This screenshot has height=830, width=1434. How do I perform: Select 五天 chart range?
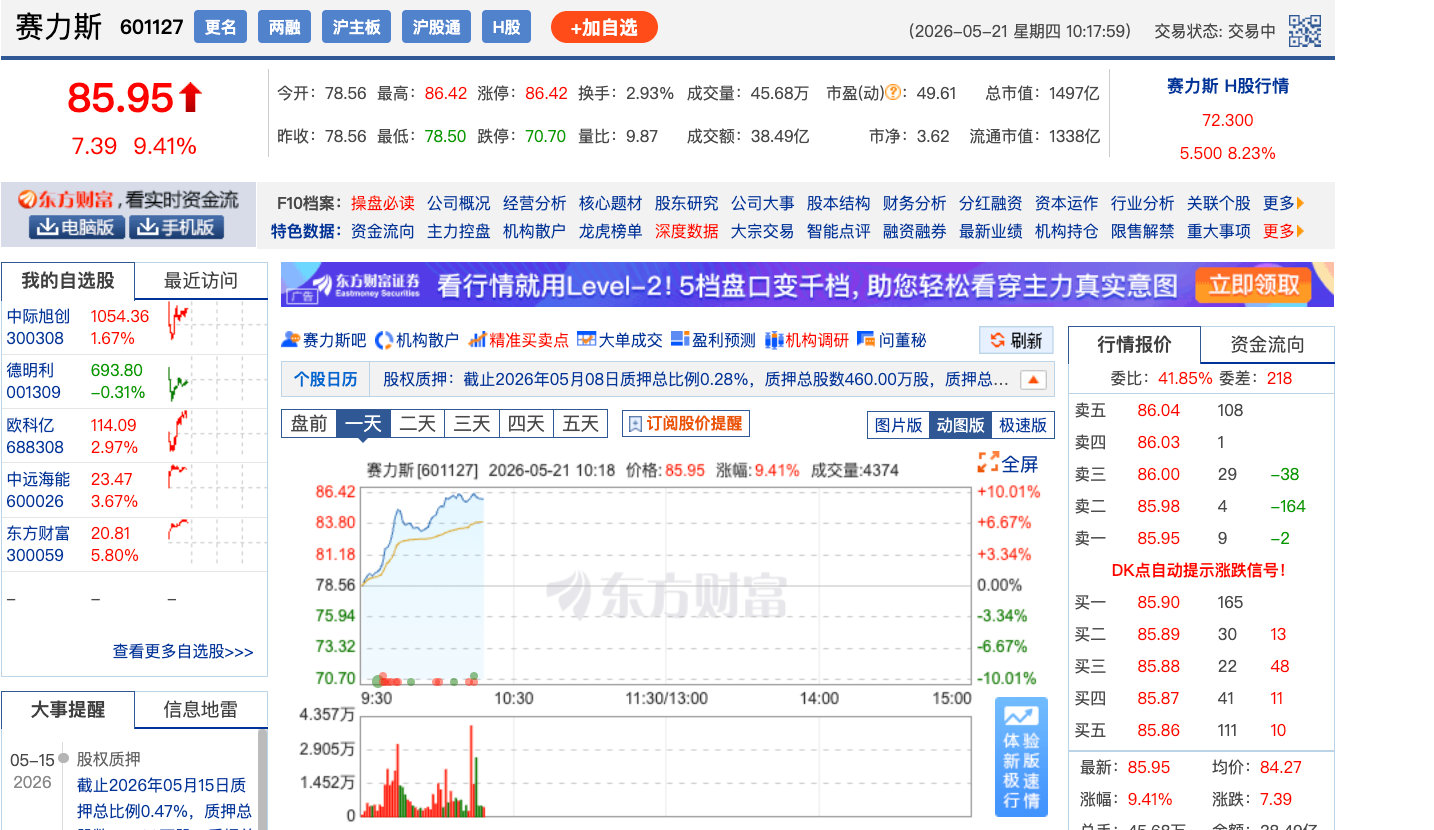[580, 423]
